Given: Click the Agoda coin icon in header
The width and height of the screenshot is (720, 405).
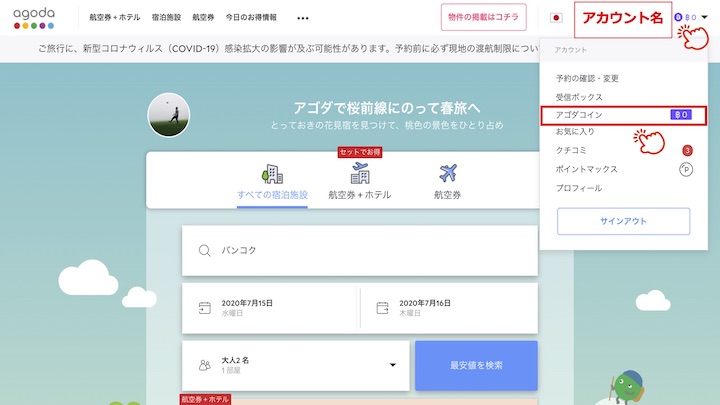Looking at the screenshot, I should point(678,17).
